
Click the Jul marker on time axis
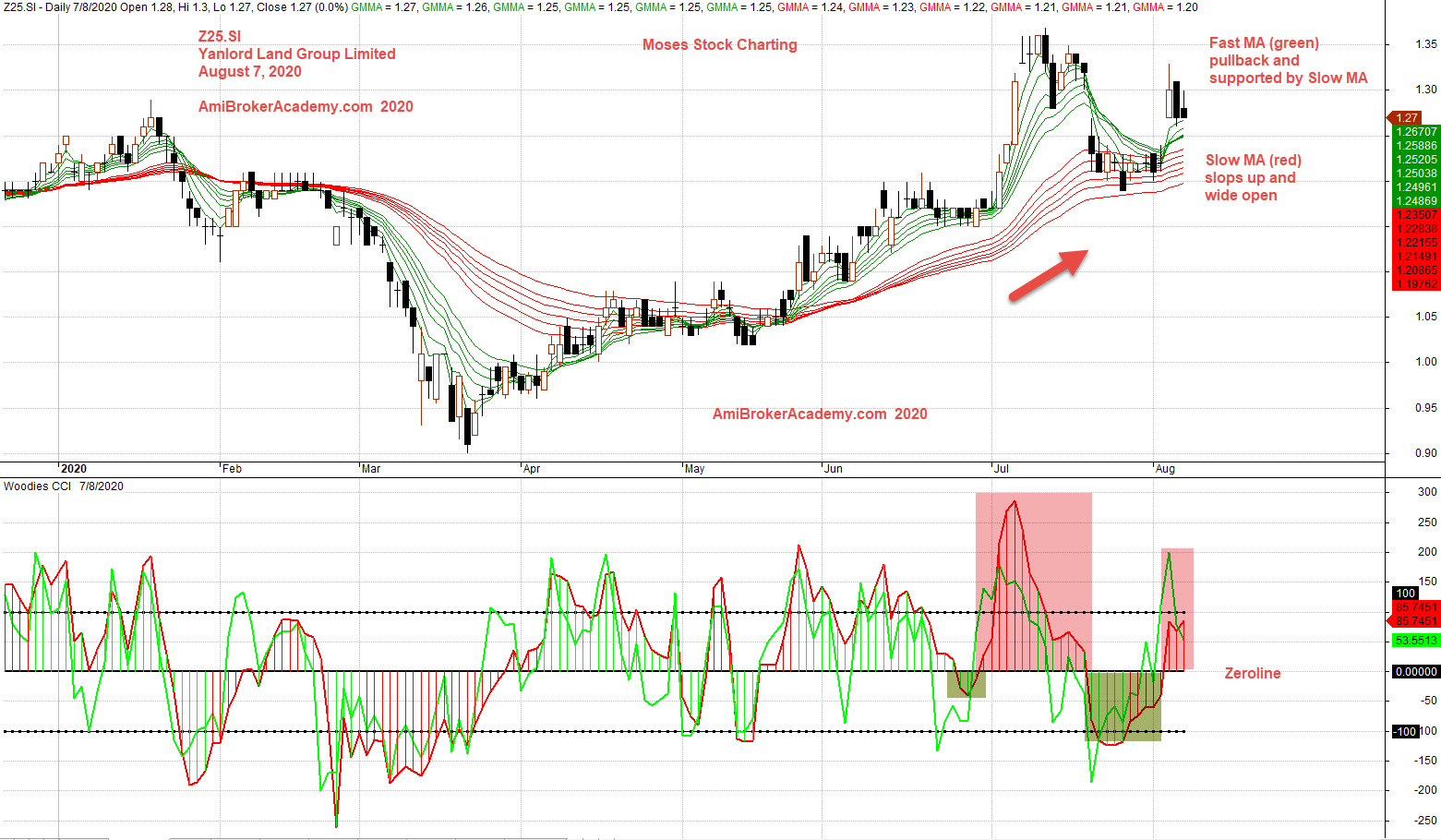[1002, 469]
